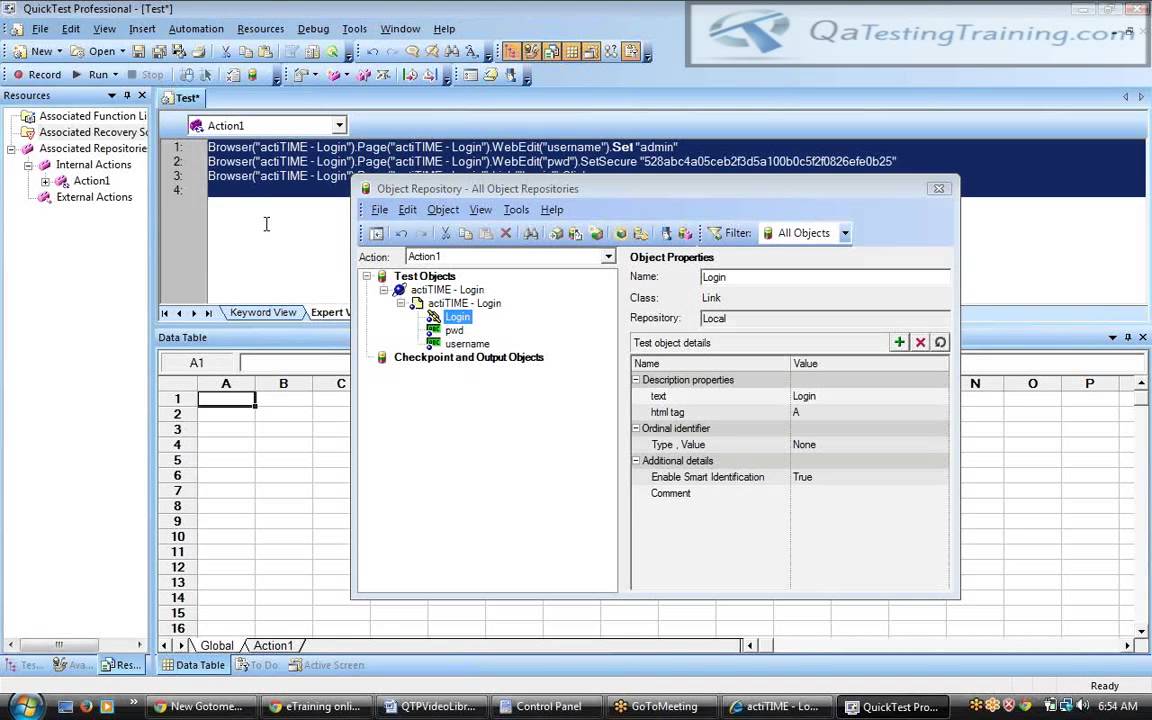Remove property with the red X button
1152x720 pixels.
click(x=920, y=342)
